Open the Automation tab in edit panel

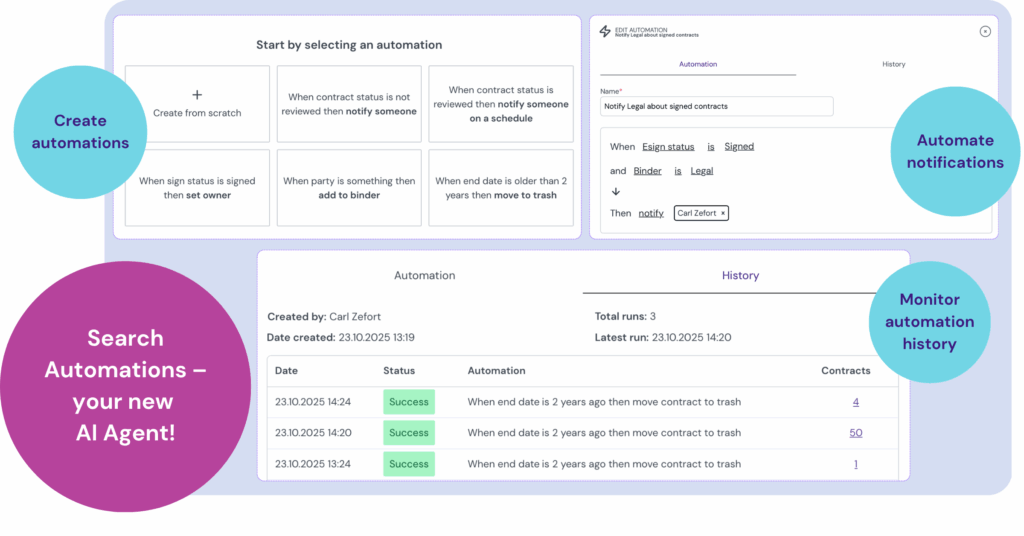tap(698, 64)
